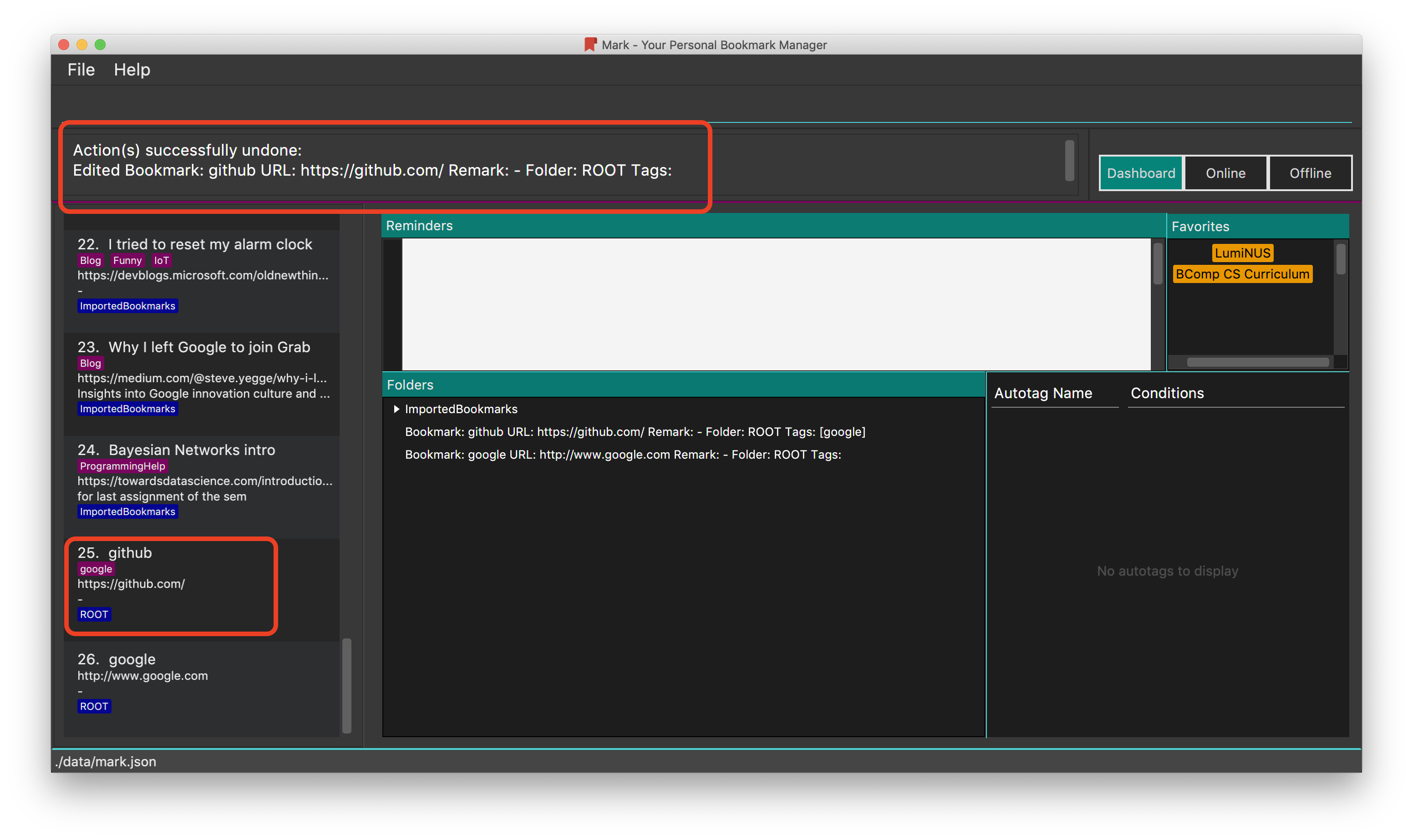Click the empty reminders list area
This screenshot has width=1413, height=840.
pos(776,304)
